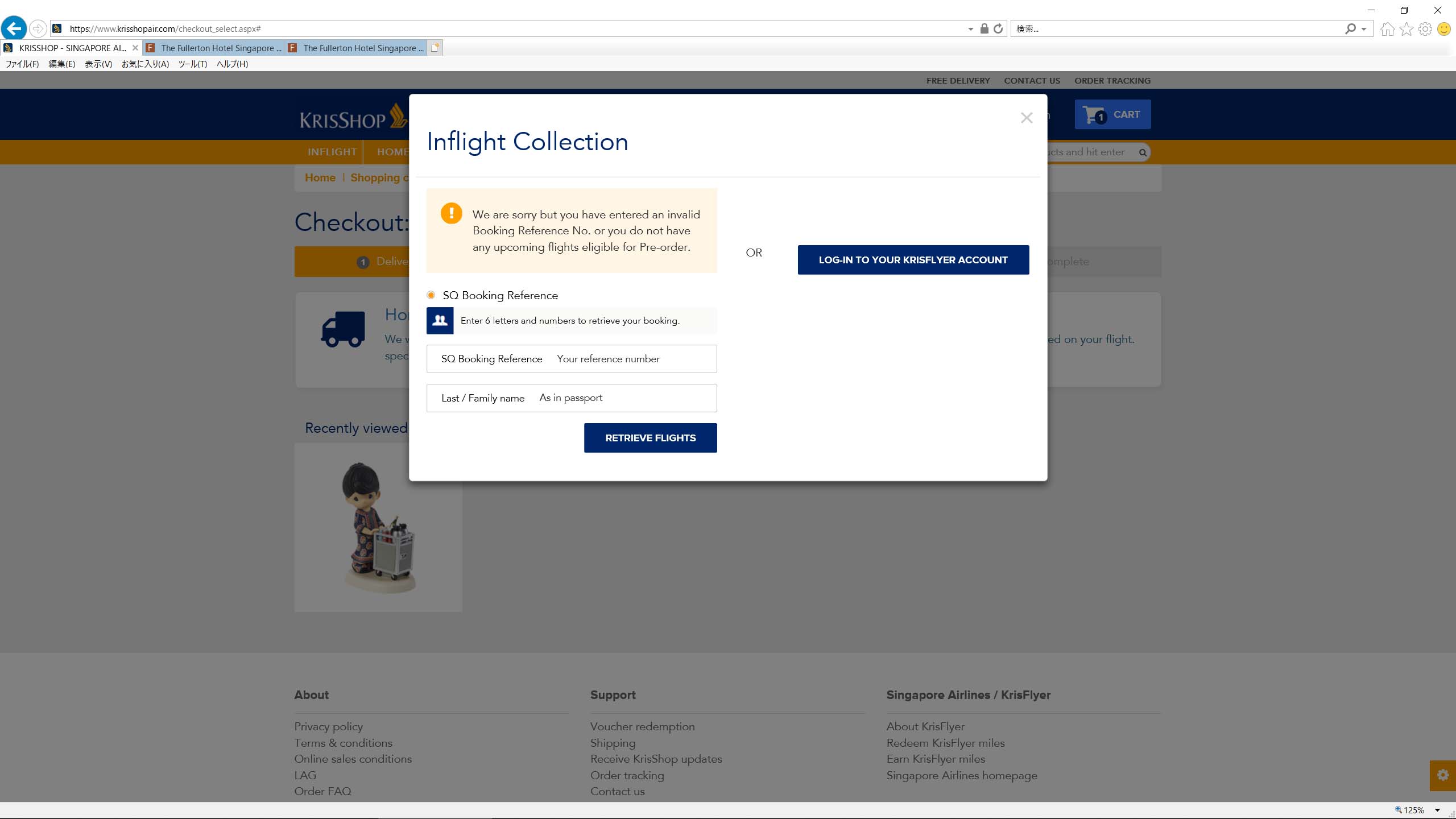This screenshot has height=819, width=1456.
Task: Click the zoom magnifier icon in status bar
Action: coord(1398,810)
